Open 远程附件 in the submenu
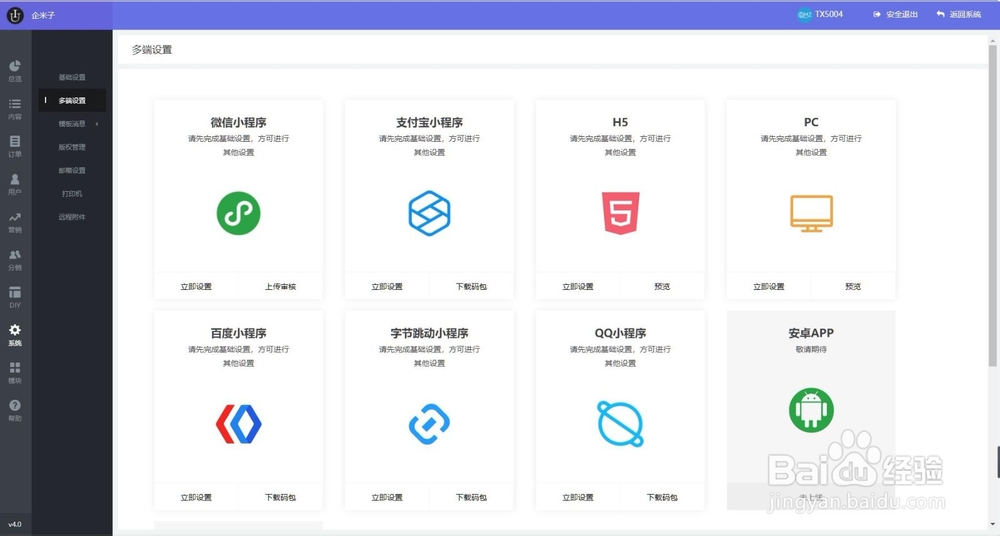 (x=72, y=217)
